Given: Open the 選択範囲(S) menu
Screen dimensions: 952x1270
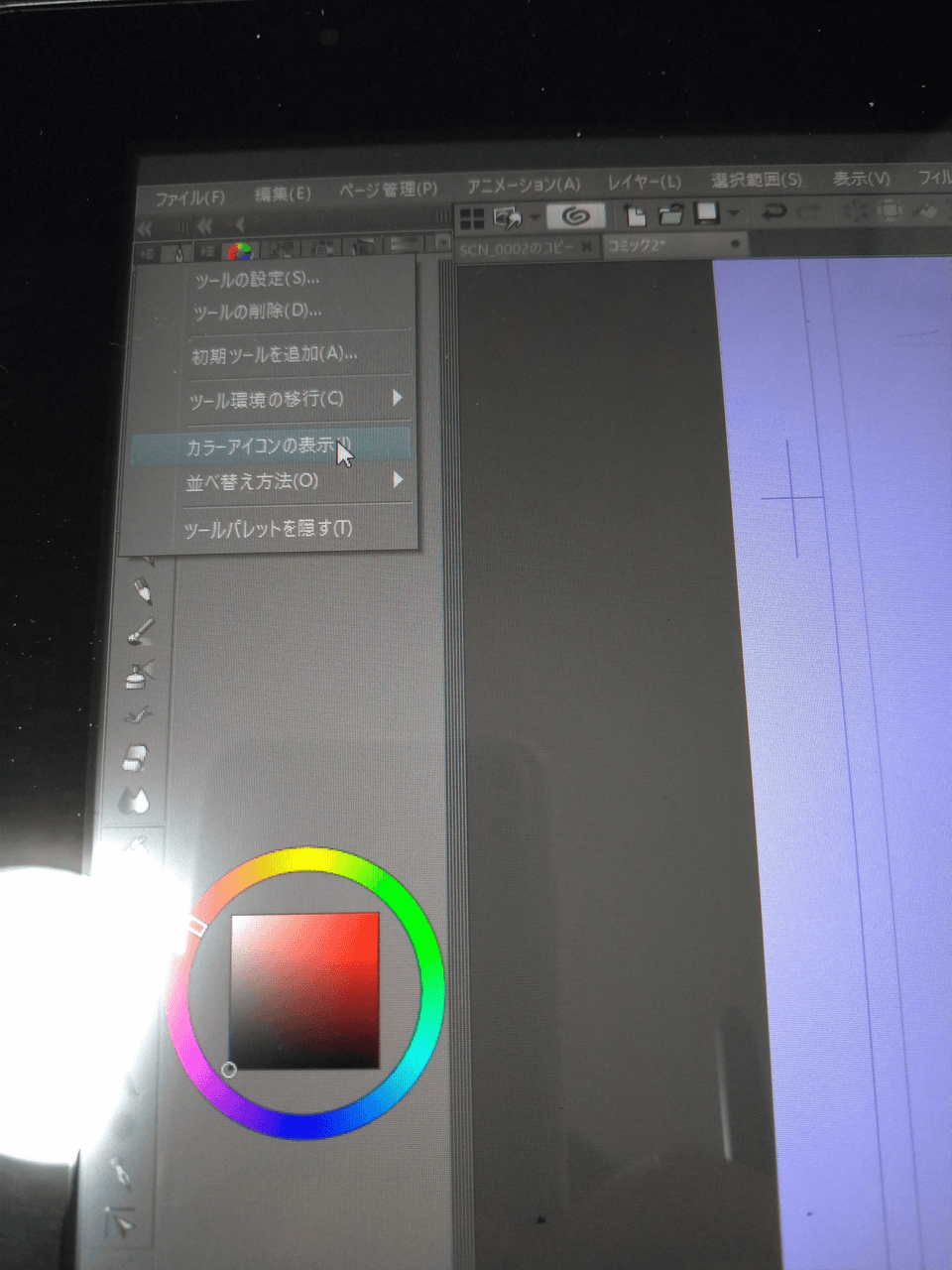Looking at the screenshot, I should (x=757, y=180).
